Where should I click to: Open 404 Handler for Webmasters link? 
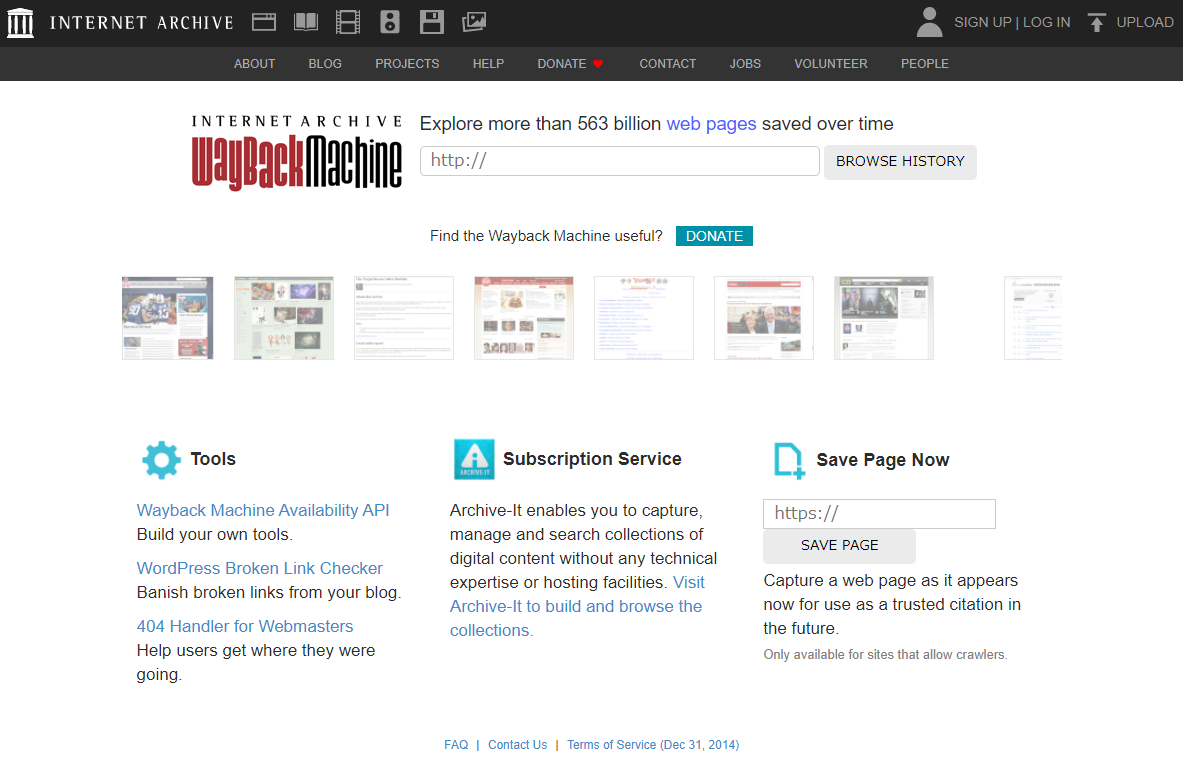pyautogui.click(x=244, y=627)
